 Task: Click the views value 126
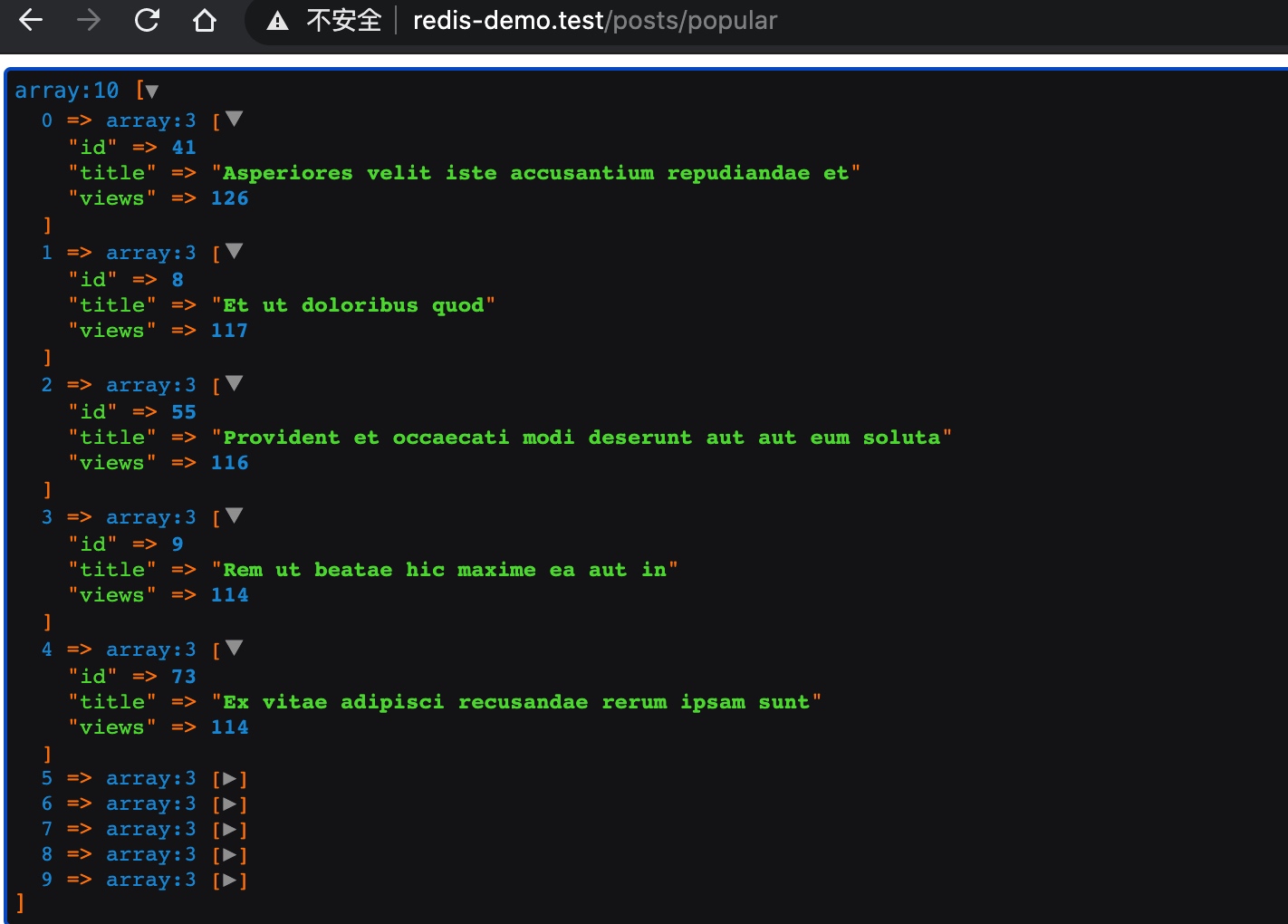[x=230, y=198]
